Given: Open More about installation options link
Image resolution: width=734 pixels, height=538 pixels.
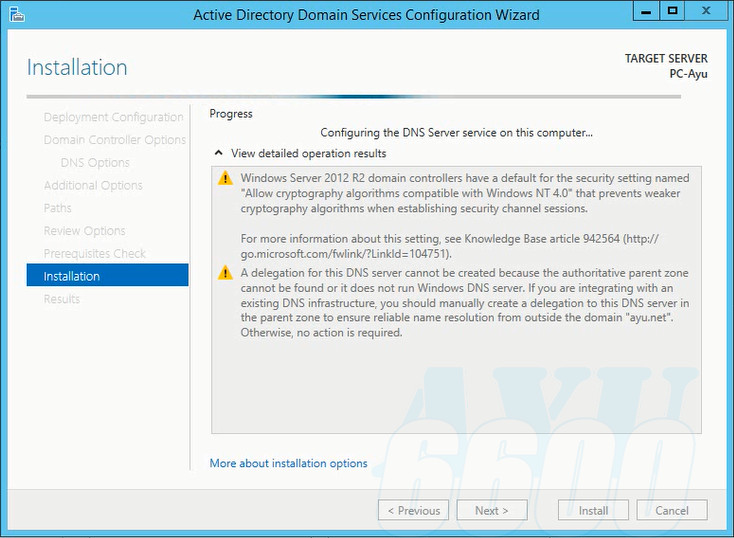Looking at the screenshot, I should 288,464.
